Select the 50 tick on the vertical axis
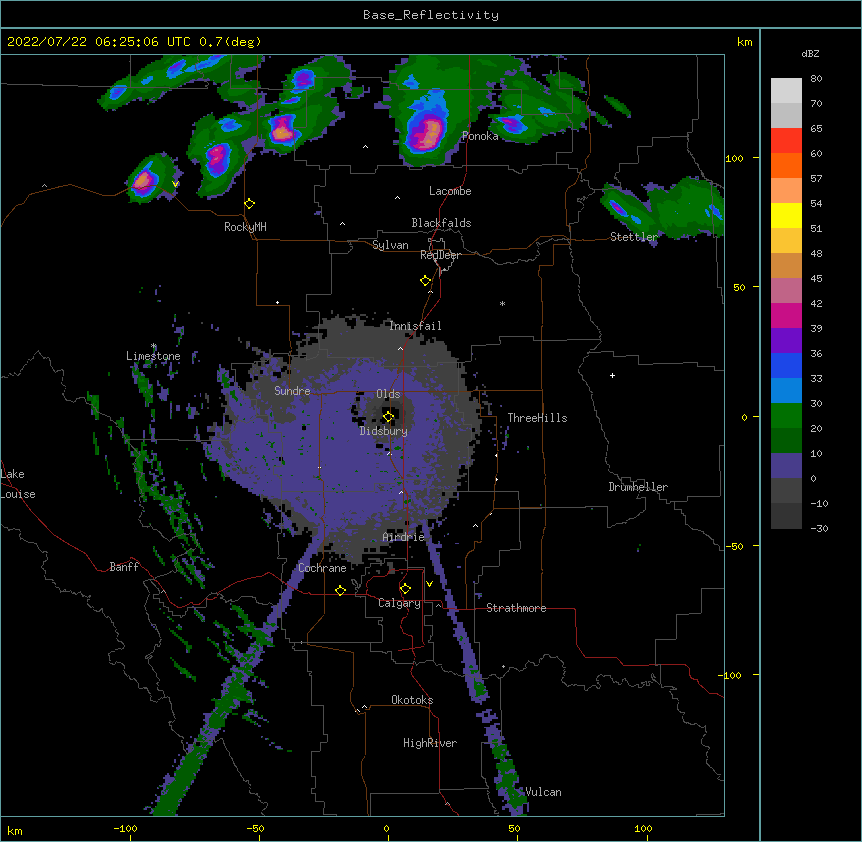This screenshot has width=862, height=842. [739, 287]
